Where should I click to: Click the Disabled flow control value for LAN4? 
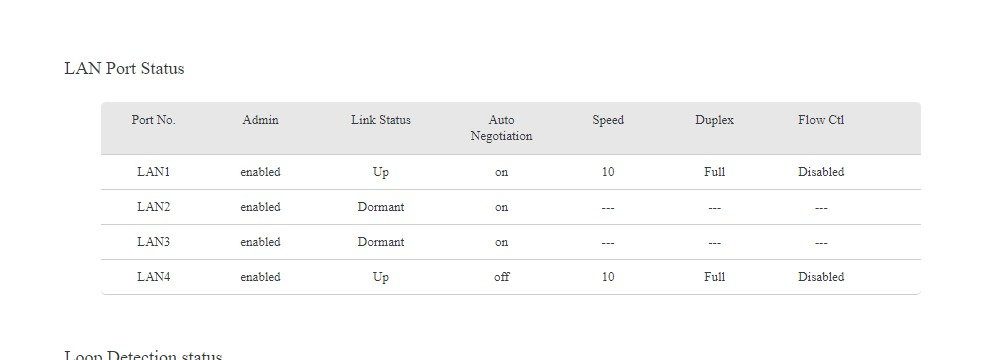click(x=821, y=277)
